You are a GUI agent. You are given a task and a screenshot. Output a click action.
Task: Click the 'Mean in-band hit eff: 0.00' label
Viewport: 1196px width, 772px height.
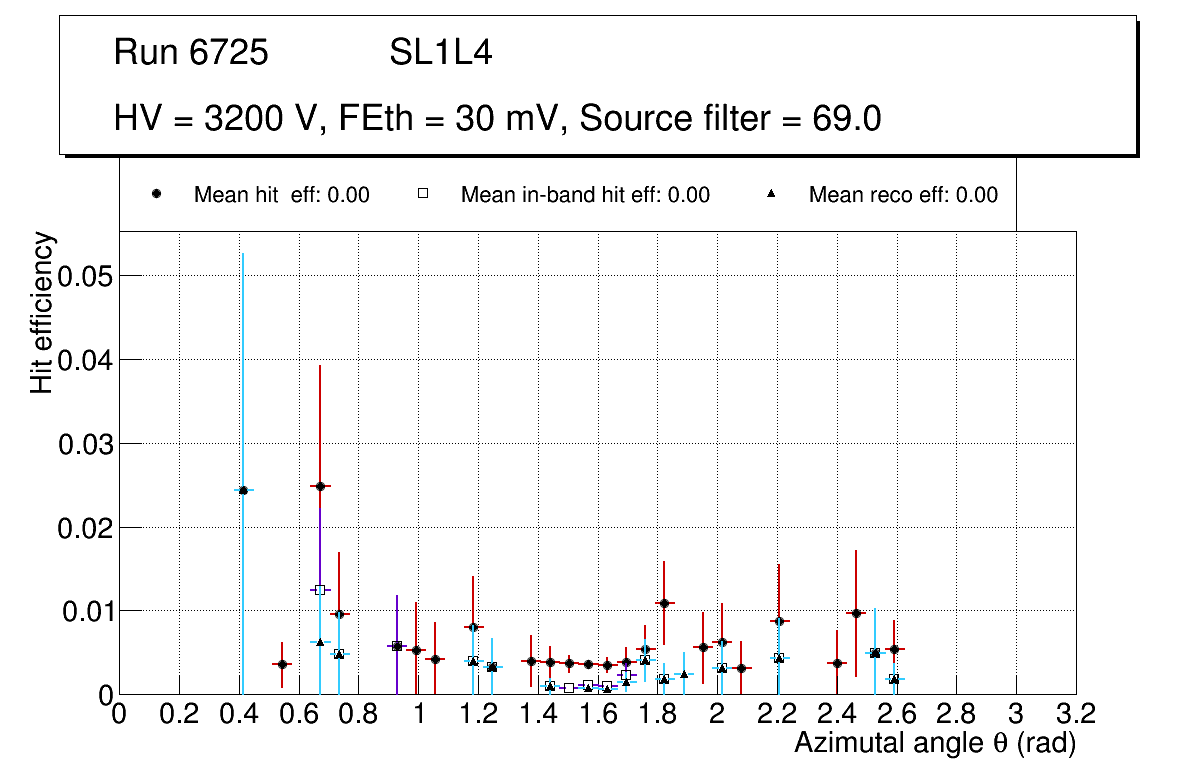(x=585, y=195)
